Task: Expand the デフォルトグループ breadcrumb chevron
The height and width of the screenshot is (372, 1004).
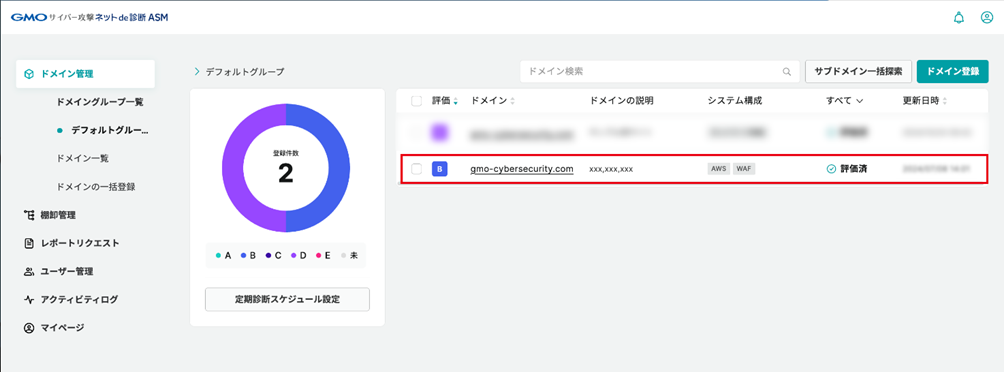Action: [197, 72]
